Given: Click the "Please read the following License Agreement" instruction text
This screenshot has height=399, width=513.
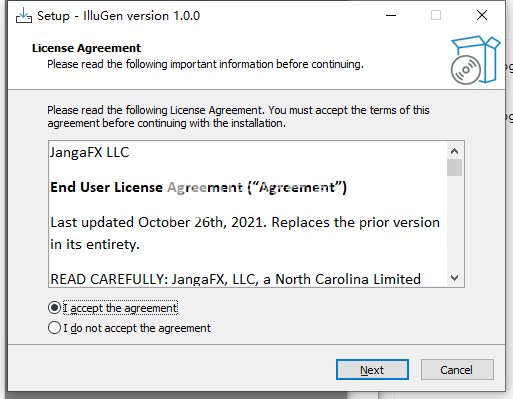Looking at the screenshot, I should (x=238, y=117).
